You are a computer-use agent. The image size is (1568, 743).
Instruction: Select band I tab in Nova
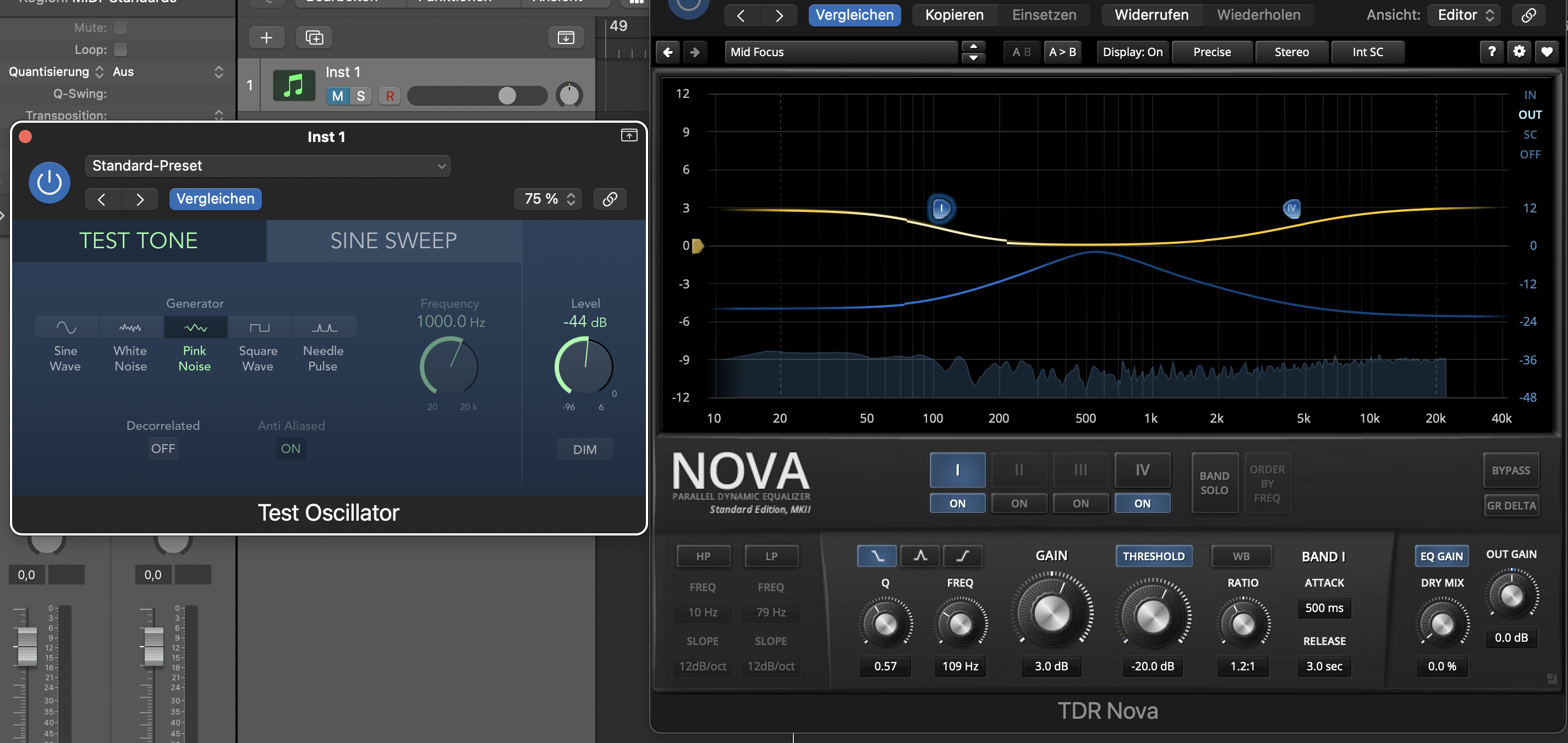tap(957, 469)
